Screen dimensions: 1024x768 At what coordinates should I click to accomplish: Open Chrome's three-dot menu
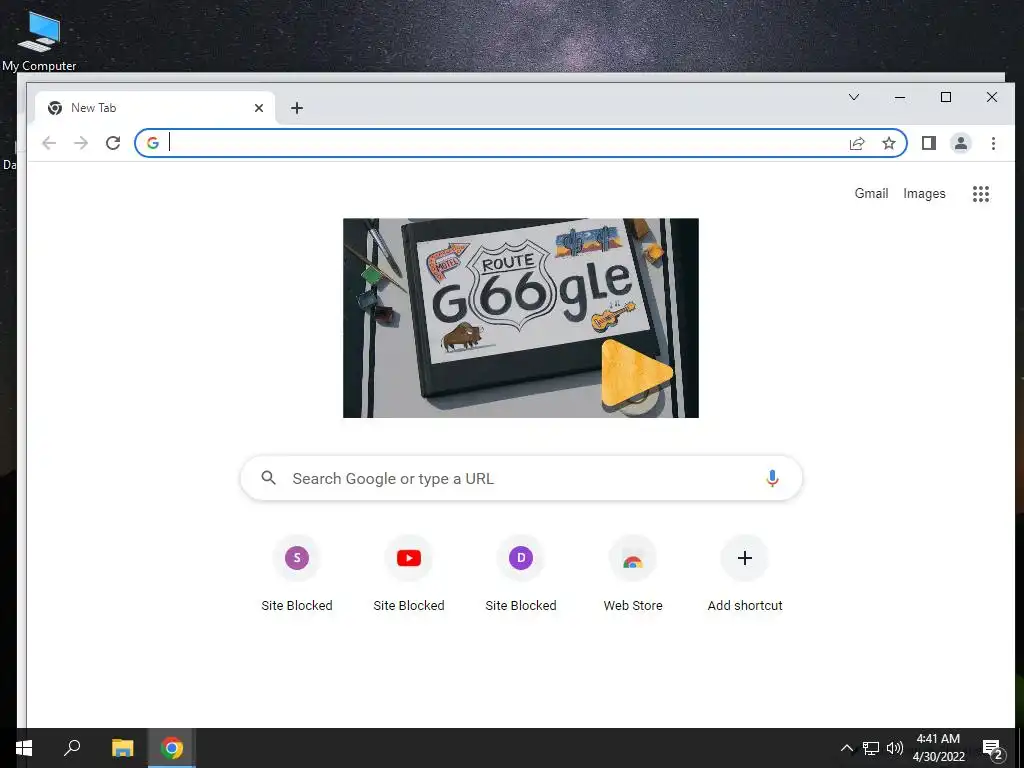point(993,143)
